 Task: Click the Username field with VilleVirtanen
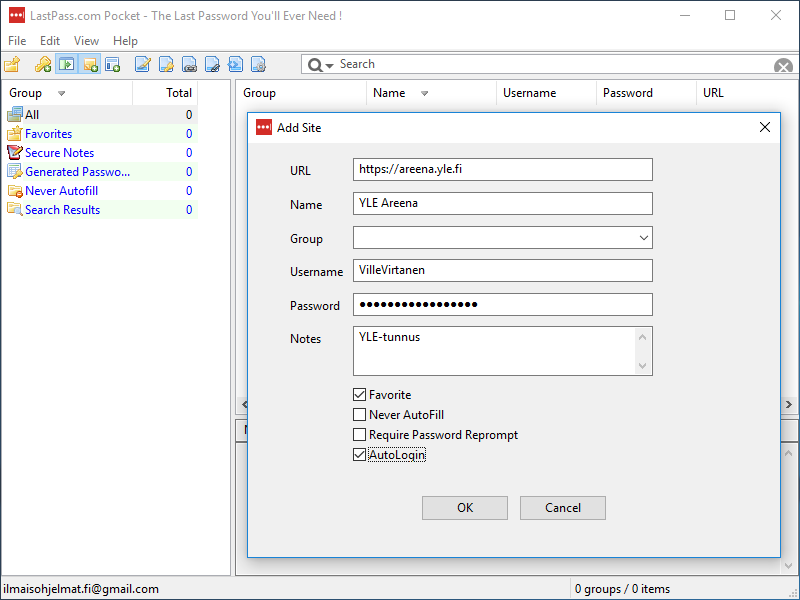coord(503,270)
